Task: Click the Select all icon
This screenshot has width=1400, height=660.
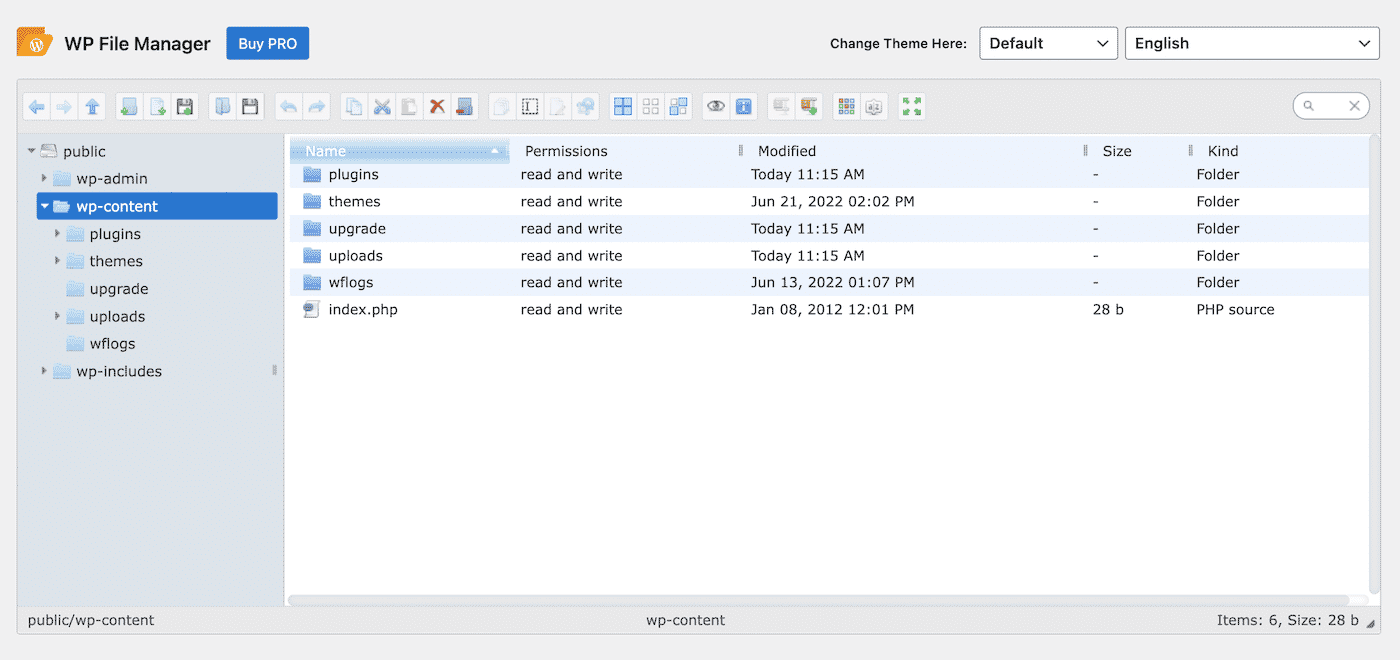Action: pyautogui.click(x=623, y=106)
